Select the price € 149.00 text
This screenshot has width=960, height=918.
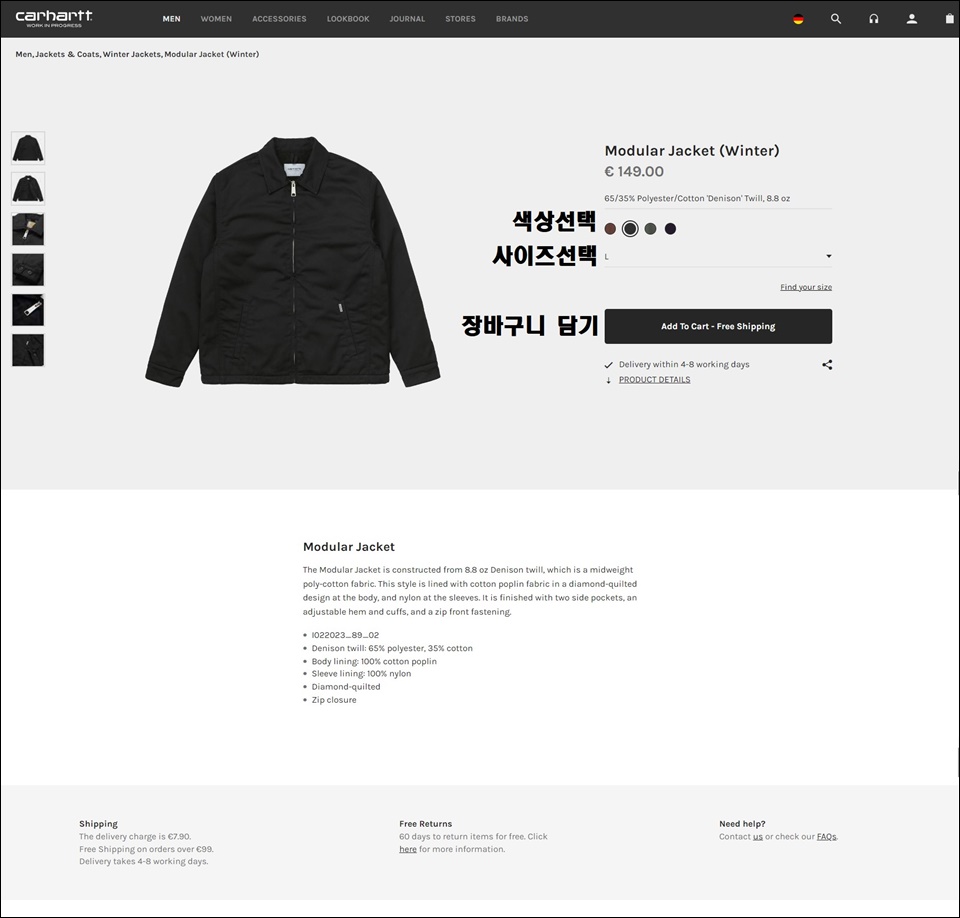coord(634,171)
